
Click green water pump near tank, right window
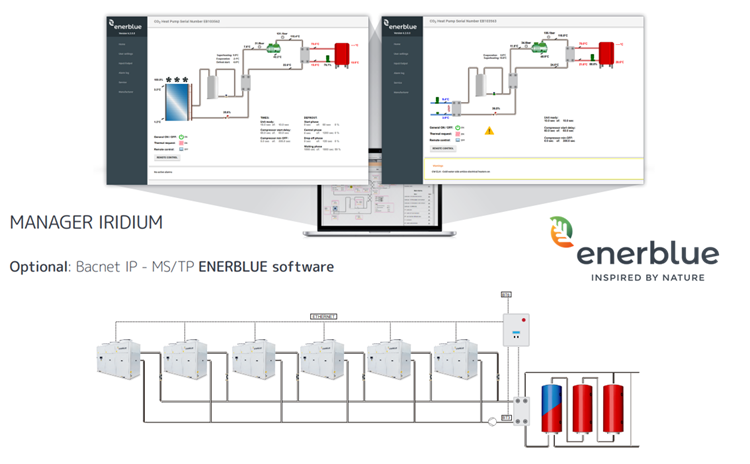(x=593, y=58)
